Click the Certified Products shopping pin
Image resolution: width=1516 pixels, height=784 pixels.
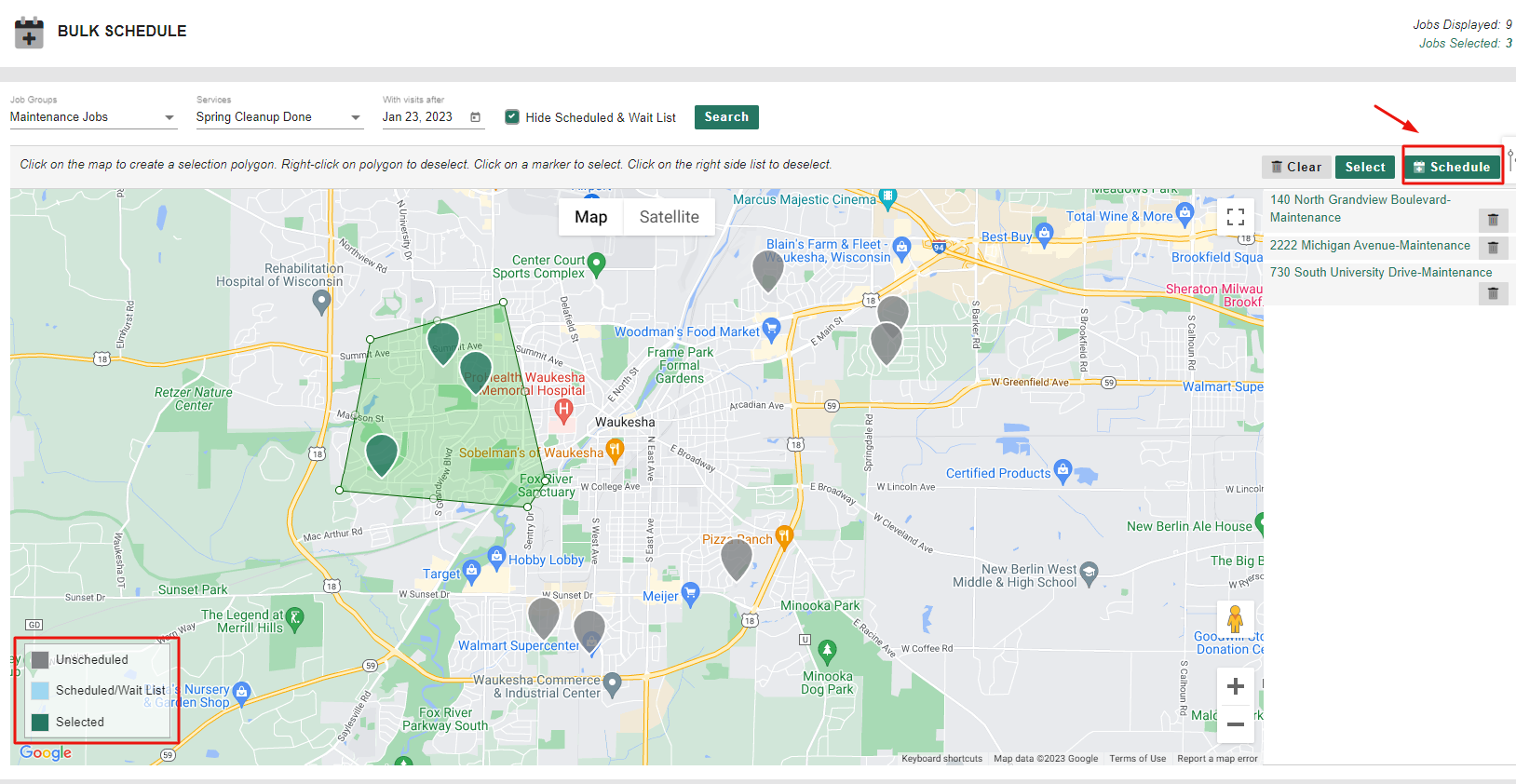click(x=1063, y=470)
